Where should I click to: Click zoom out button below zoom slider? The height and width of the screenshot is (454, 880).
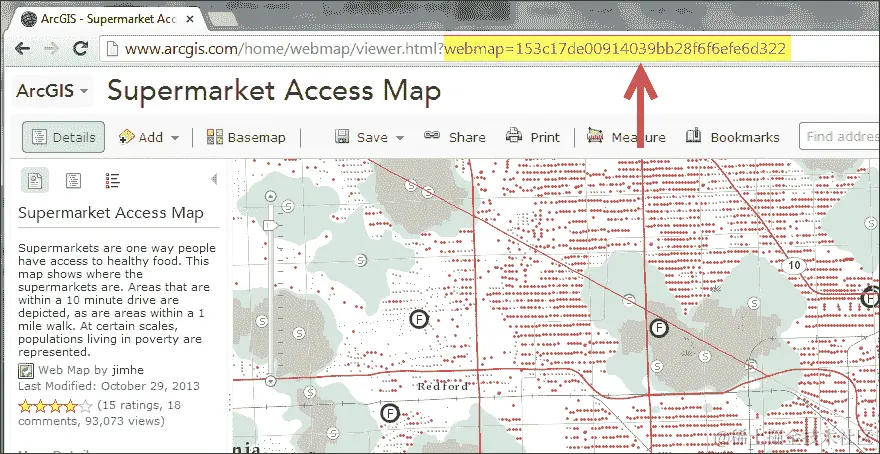271,381
